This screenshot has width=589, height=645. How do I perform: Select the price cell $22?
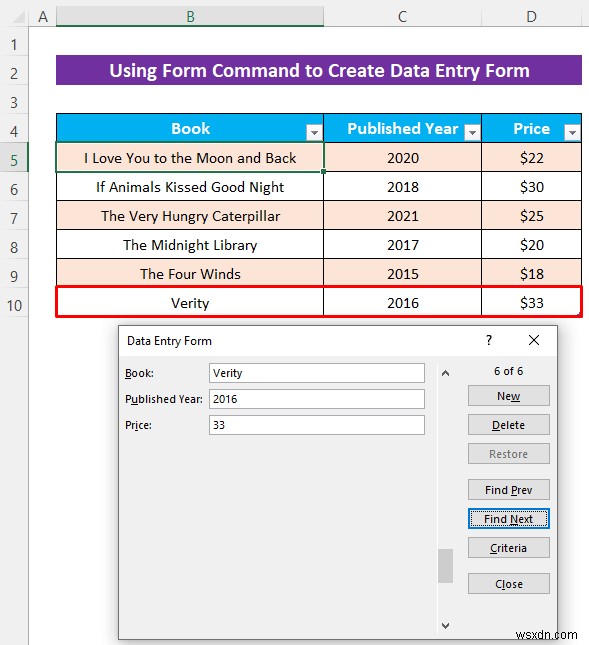[x=531, y=158]
